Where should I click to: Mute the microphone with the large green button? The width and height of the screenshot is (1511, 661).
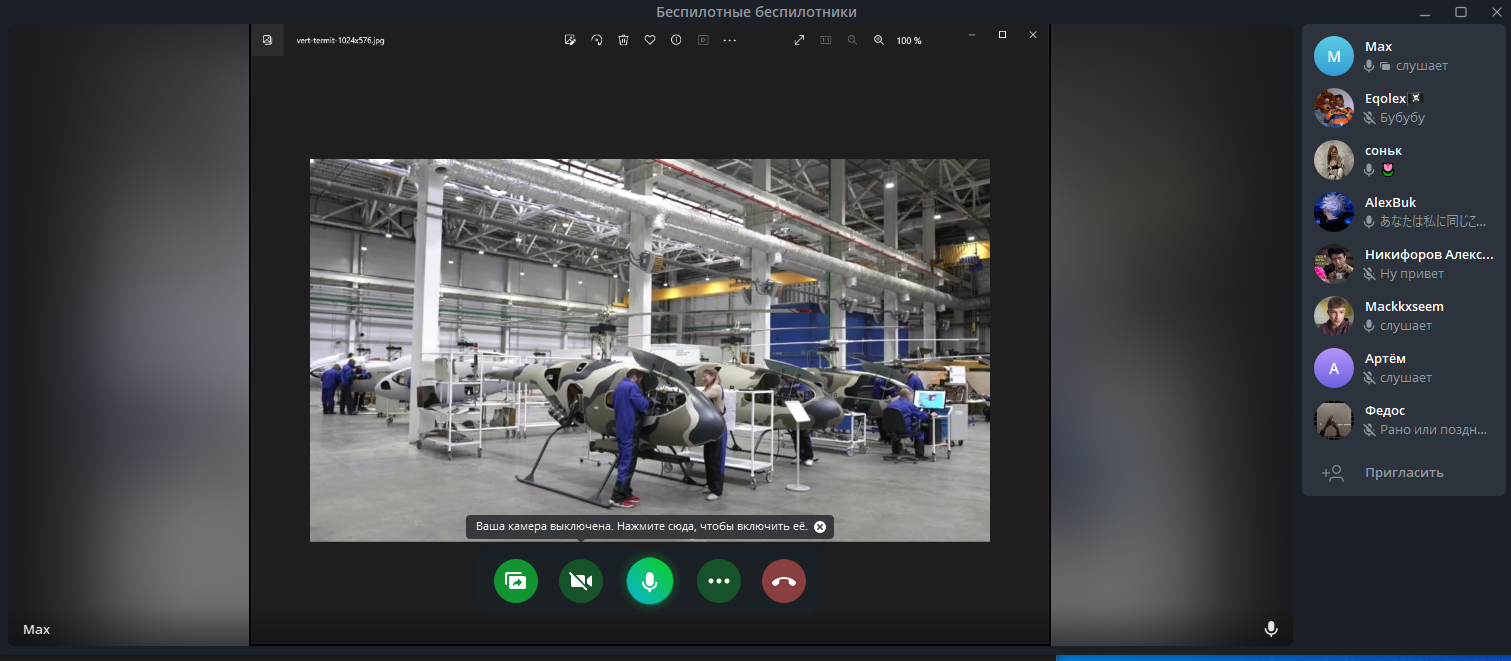click(x=649, y=581)
